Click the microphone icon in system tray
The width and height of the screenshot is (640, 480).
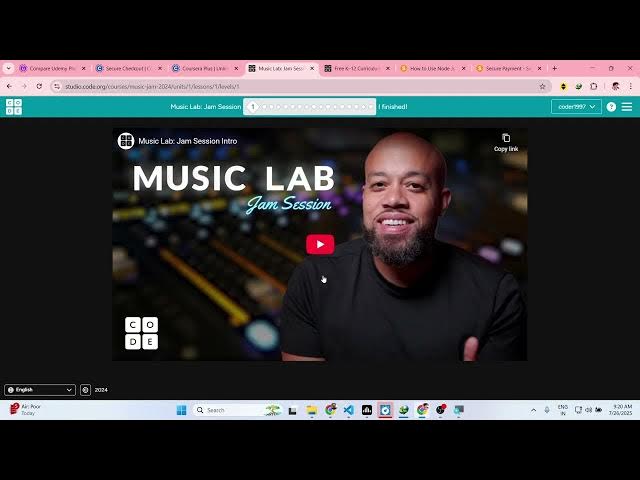coord(547,410)
